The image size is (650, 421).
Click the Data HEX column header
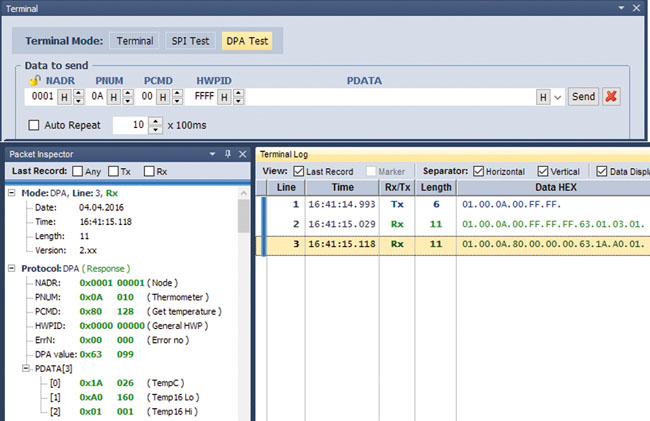[555, 187]
